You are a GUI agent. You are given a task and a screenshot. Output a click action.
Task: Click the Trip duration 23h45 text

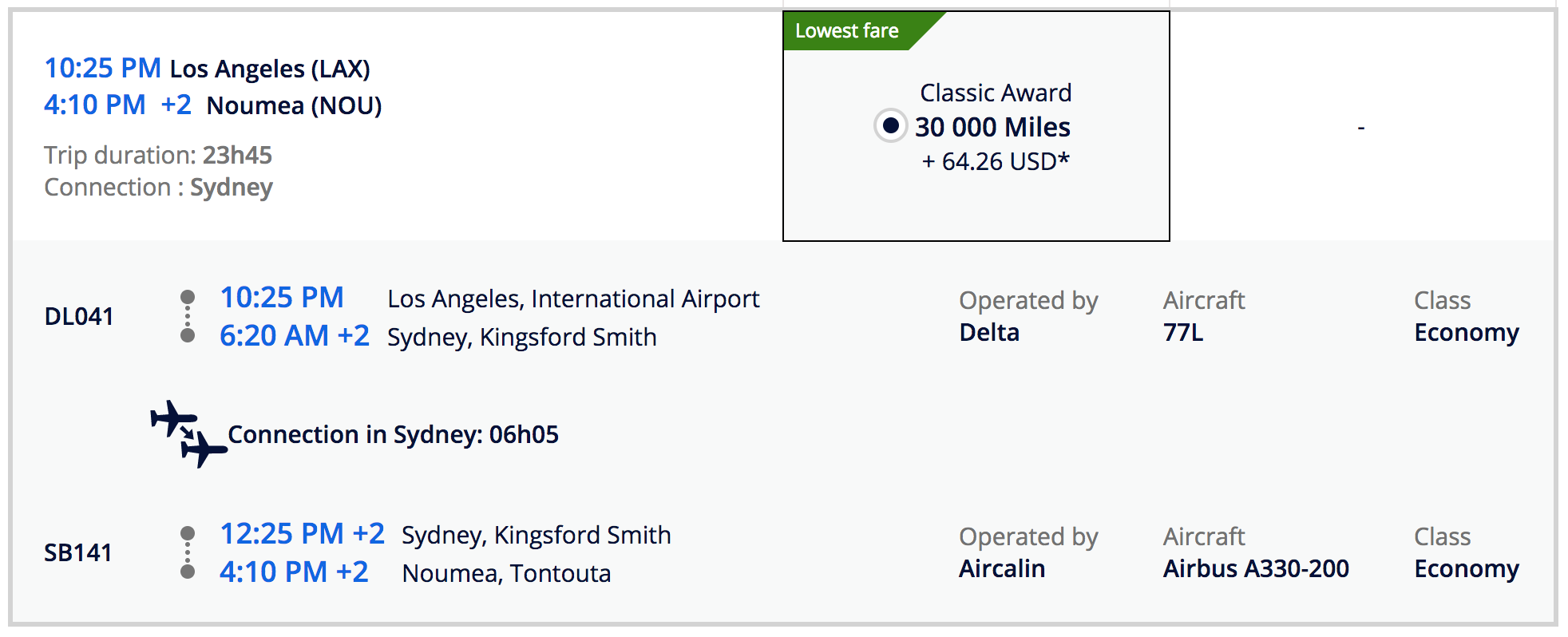tap(158, 155)
